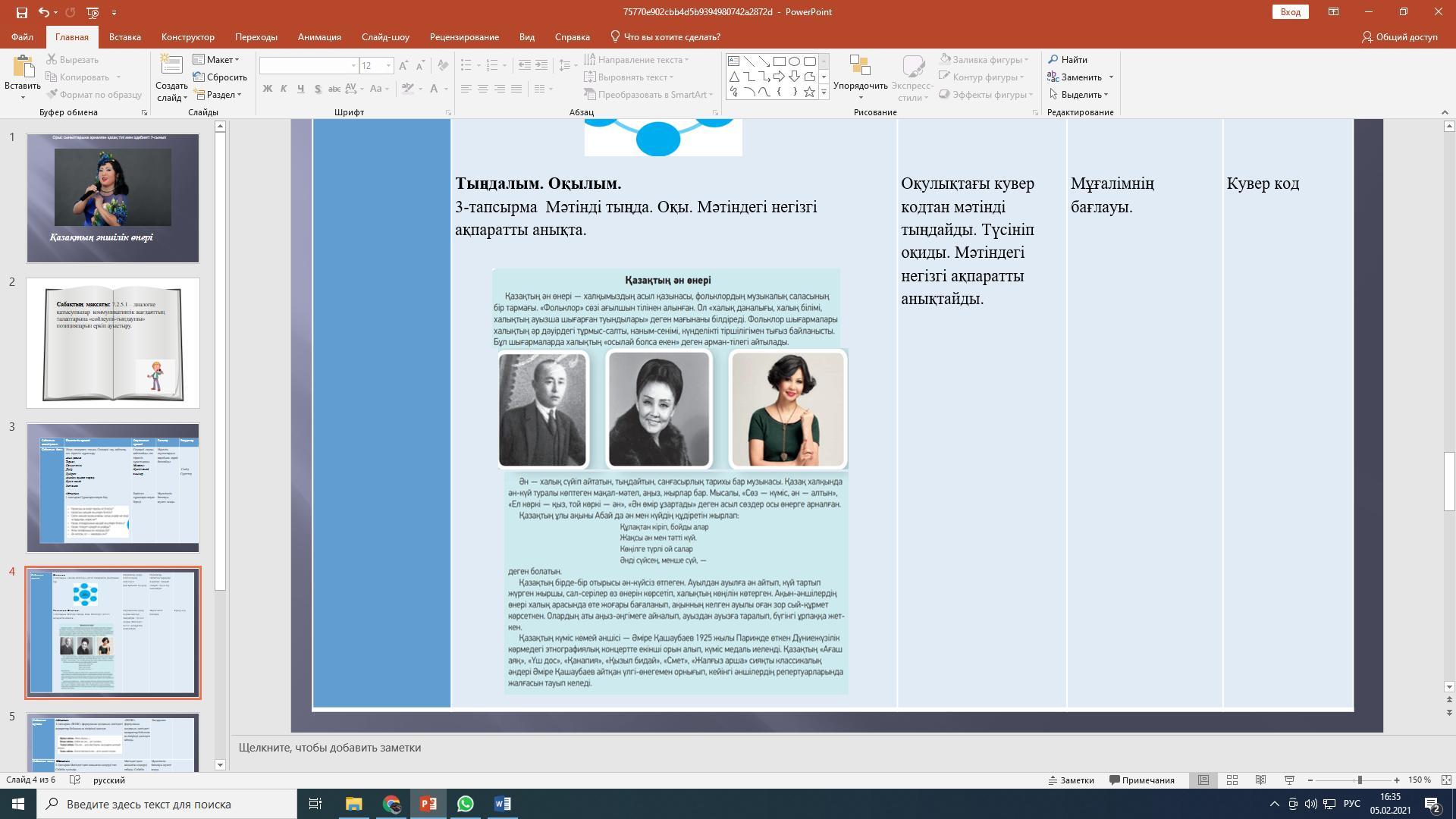Switch to the Анимация ribbon tab
Image resolution: width=1456 pixels, height=819 pixels.
coord(318,36)
